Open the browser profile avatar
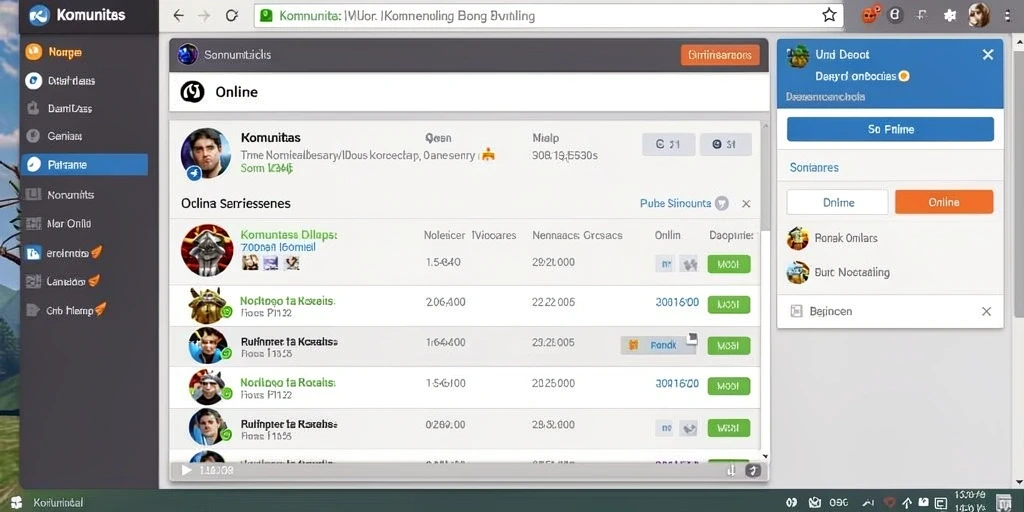 coord(978,14)
